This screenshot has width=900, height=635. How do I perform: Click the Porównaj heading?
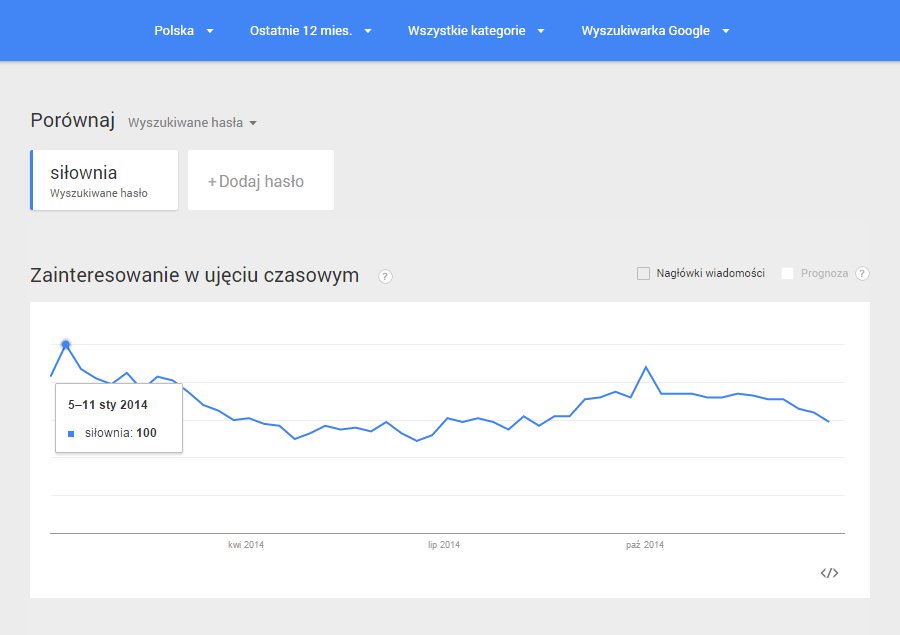click(73, 121)
